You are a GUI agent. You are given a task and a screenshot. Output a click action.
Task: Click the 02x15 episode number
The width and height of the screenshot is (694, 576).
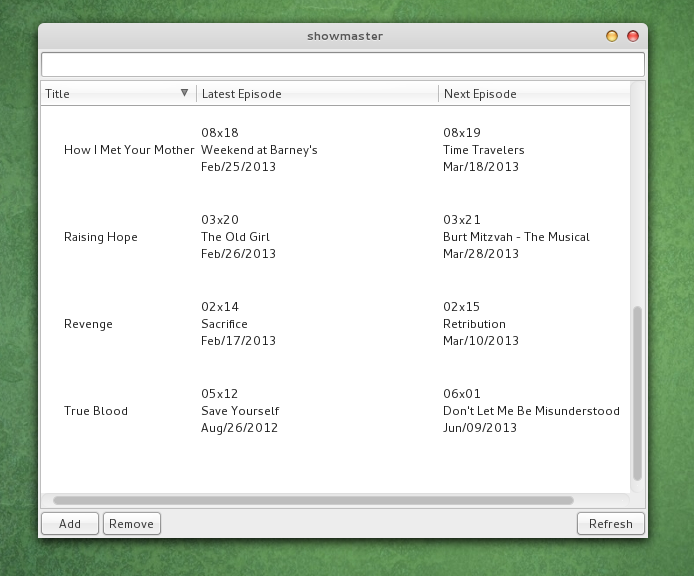coord(462,306)
